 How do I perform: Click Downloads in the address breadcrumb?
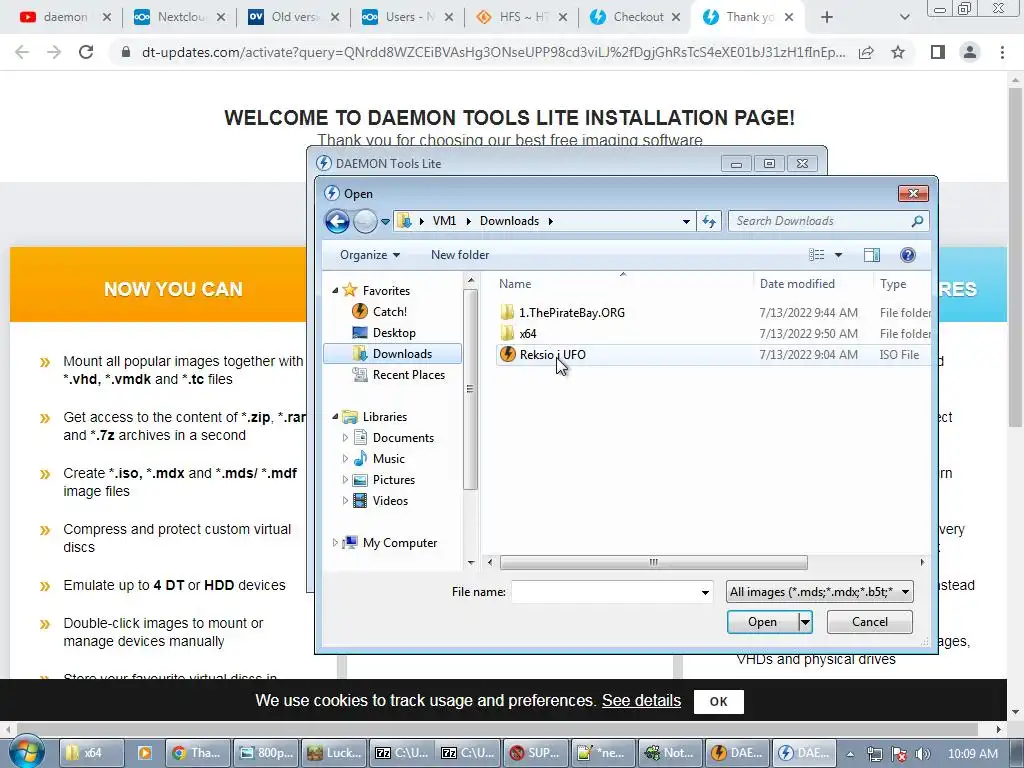509,221
